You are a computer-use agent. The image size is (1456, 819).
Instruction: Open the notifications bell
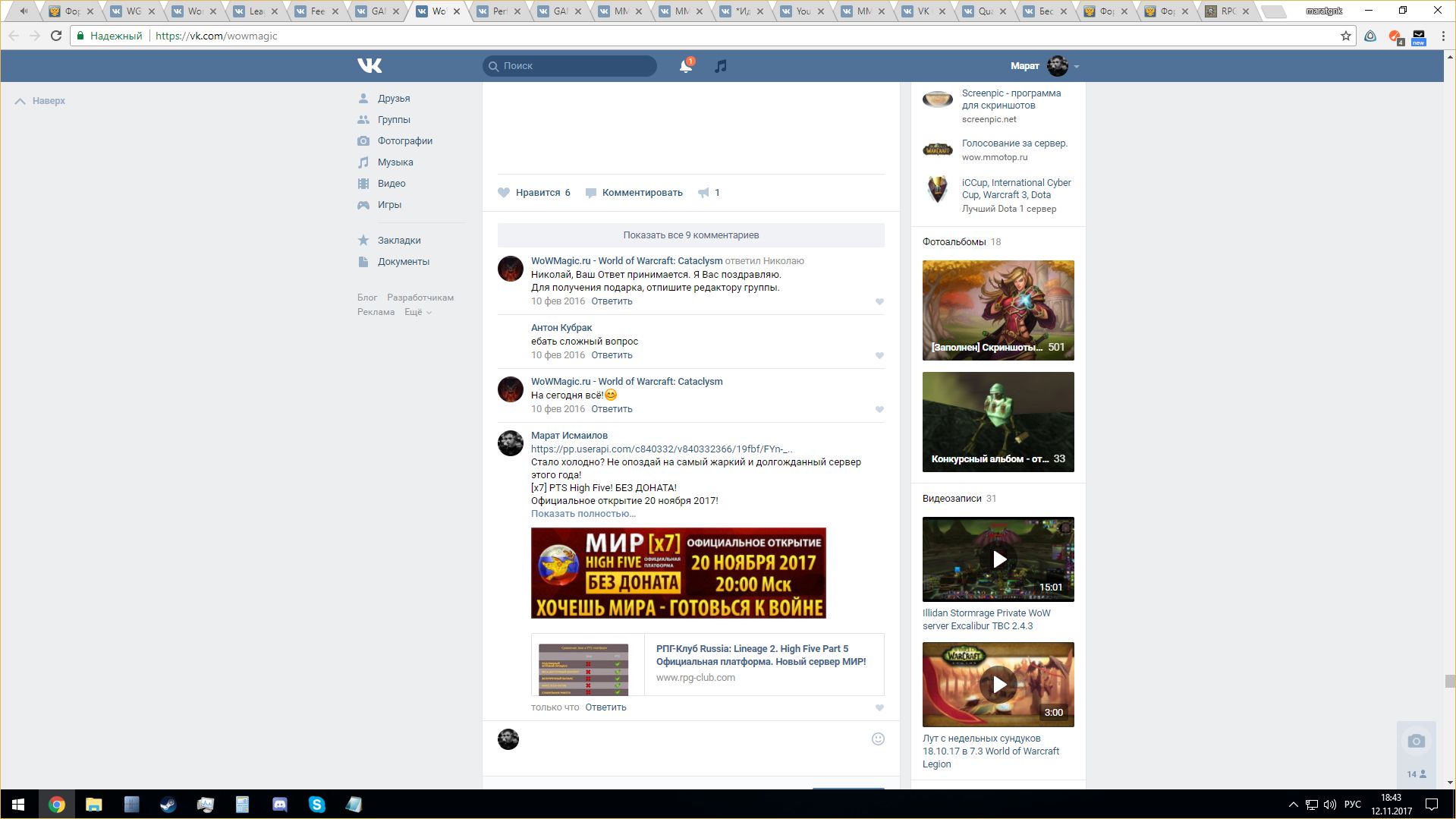pyautogui.click(x=685, y=66)
